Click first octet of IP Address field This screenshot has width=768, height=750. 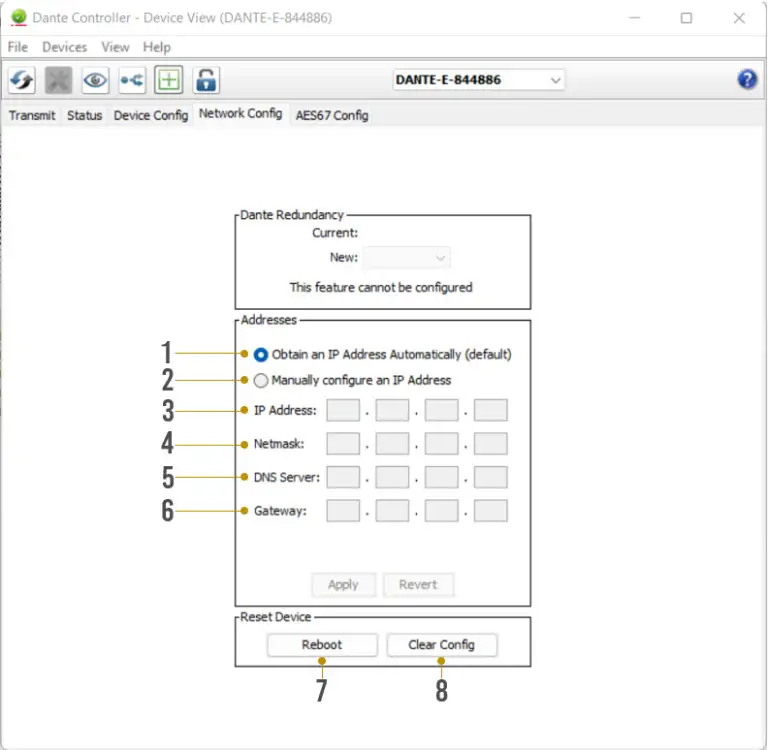[x=343, y=411]
